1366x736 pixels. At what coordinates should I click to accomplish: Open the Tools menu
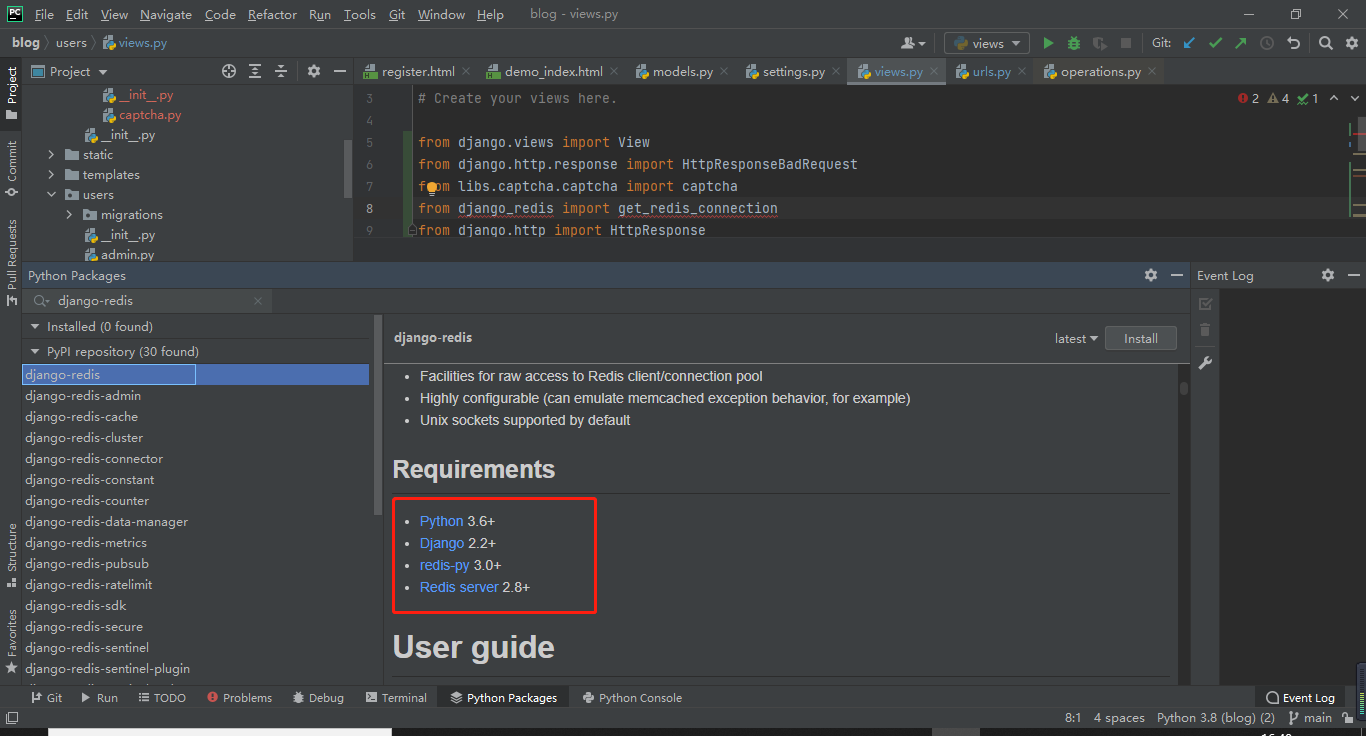[360, 15]
